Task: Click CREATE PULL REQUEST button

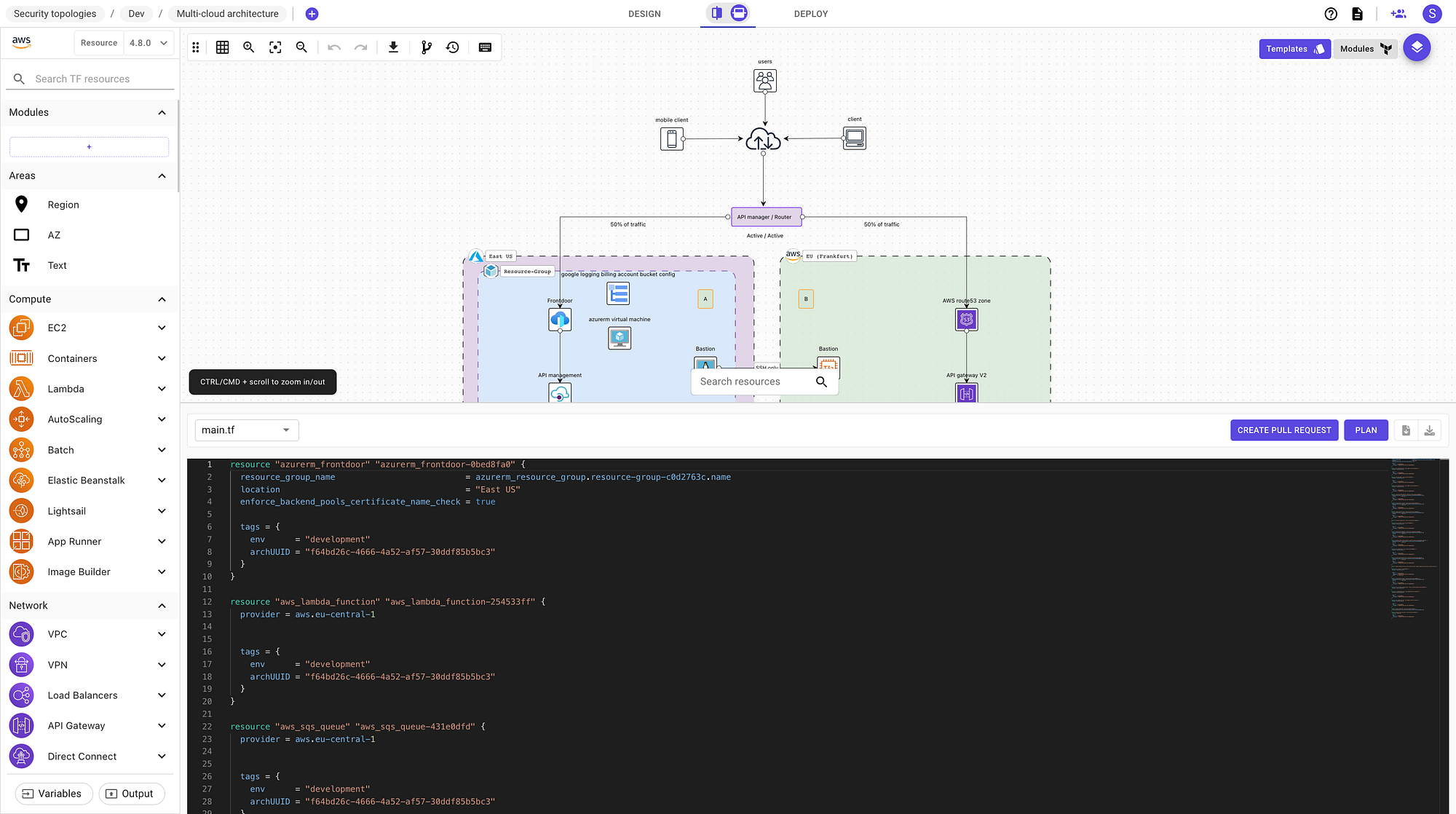Action: (x=1284, y=430)
